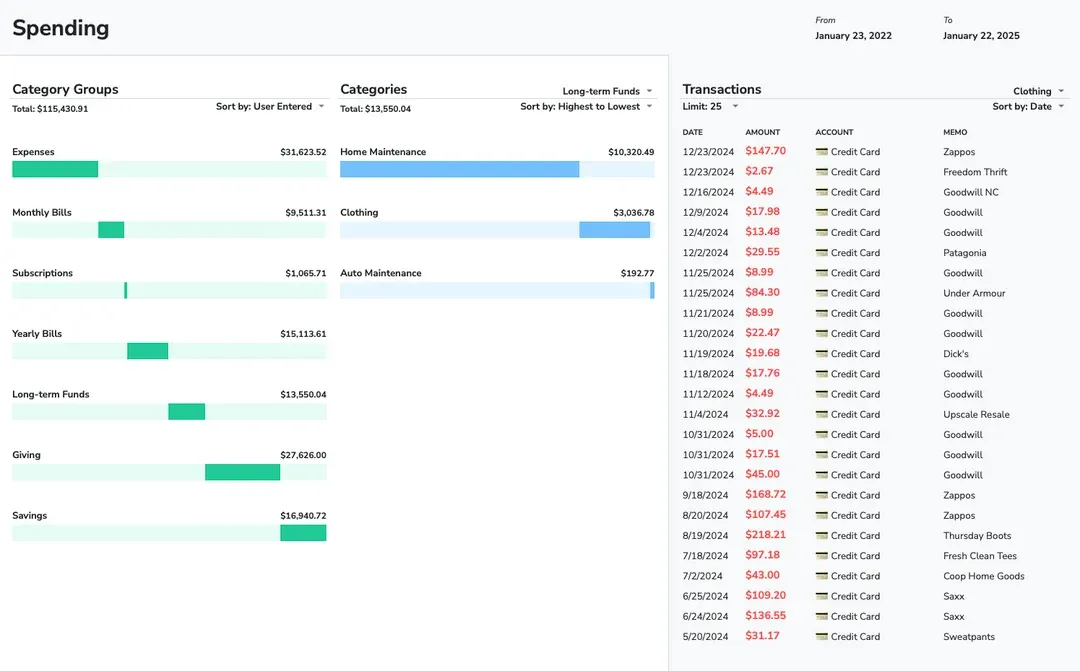Click the credit card icon in the Patagonia row
1080x671 pixels.
[x=822, y=253]
